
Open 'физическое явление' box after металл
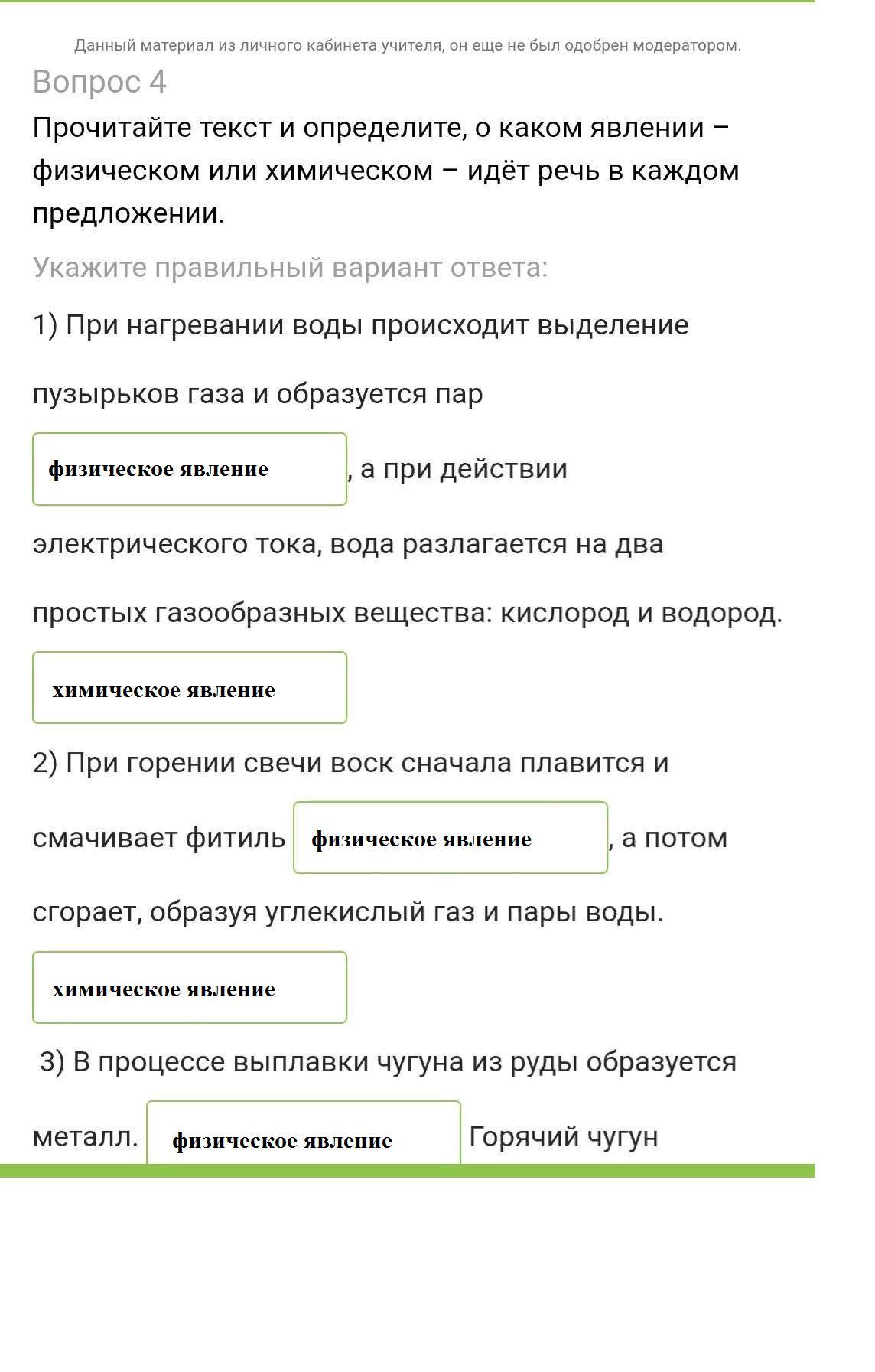(x=304, y=1133)
